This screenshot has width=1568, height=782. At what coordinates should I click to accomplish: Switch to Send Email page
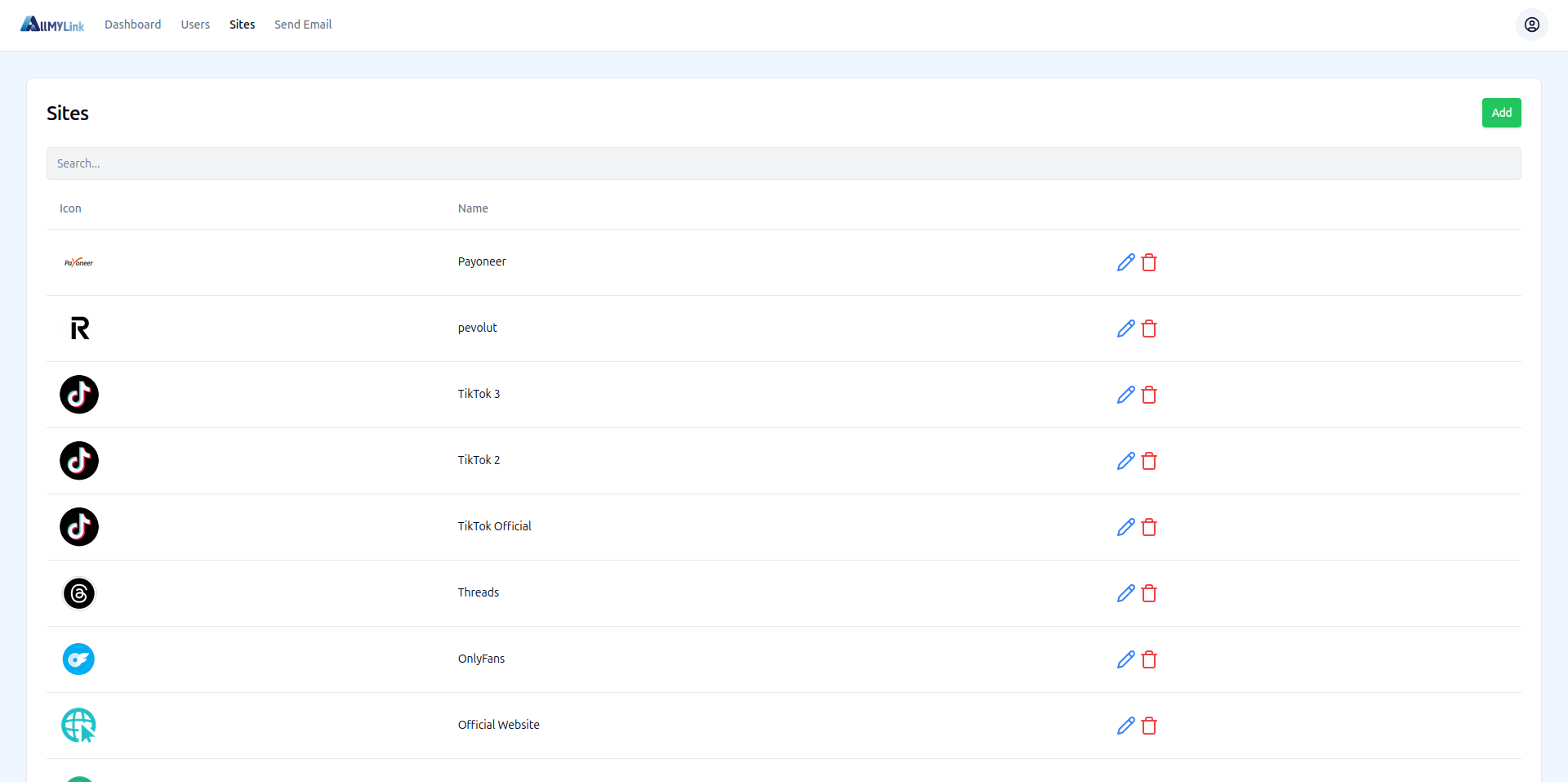(303, 25)
